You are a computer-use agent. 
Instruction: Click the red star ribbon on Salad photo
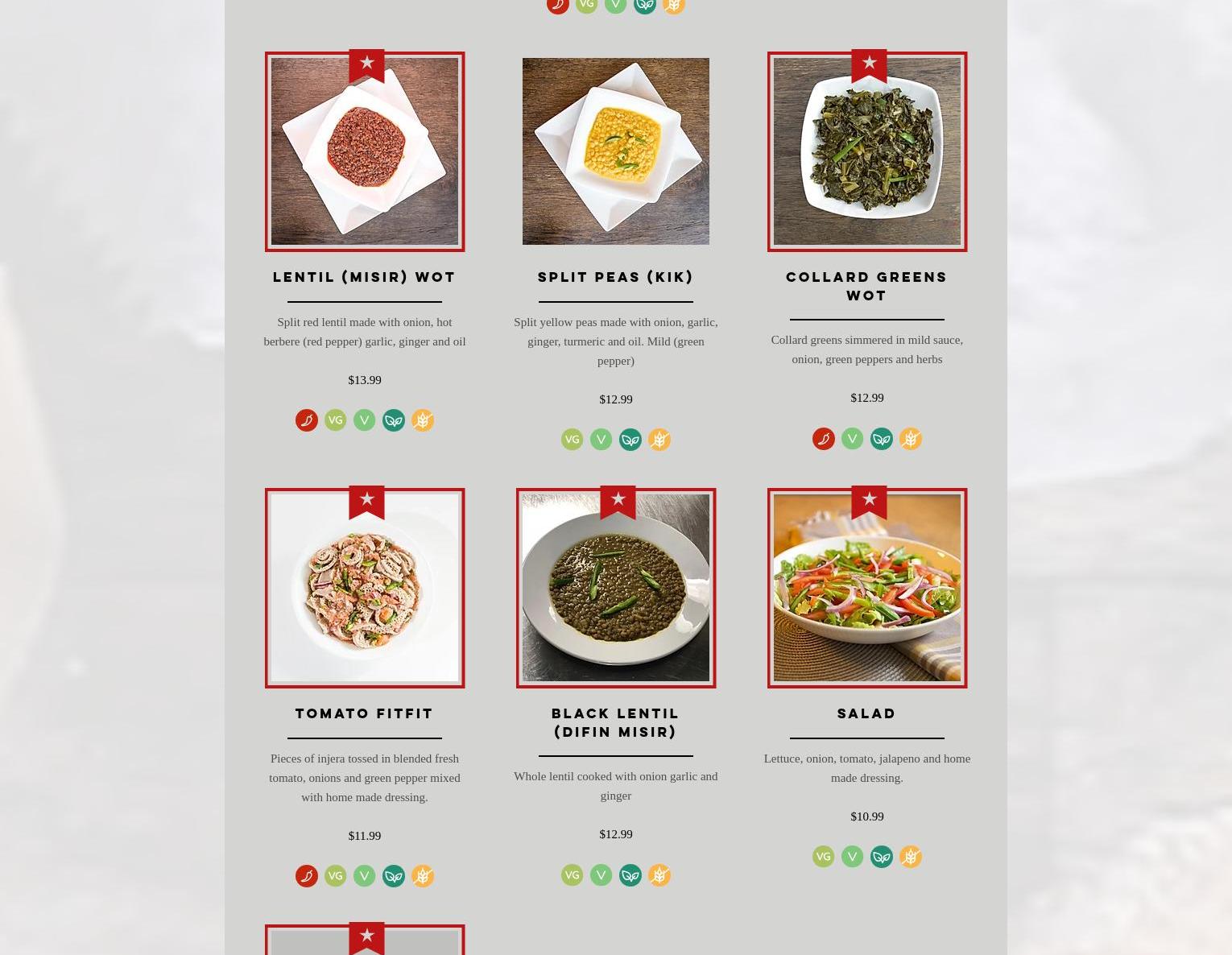tap(869, 502)
